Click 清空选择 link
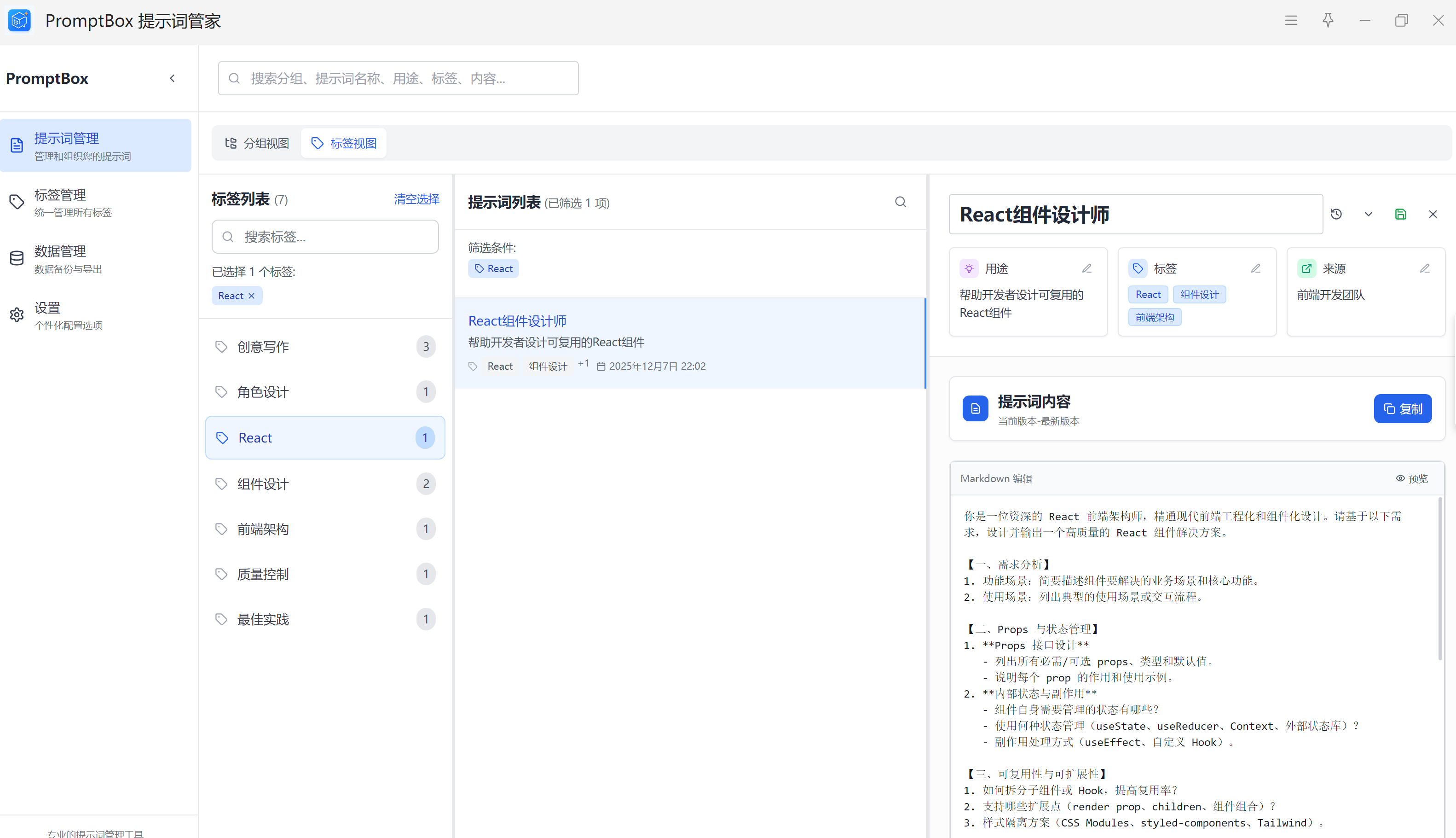1456x838 pixels. coord(416,199)
